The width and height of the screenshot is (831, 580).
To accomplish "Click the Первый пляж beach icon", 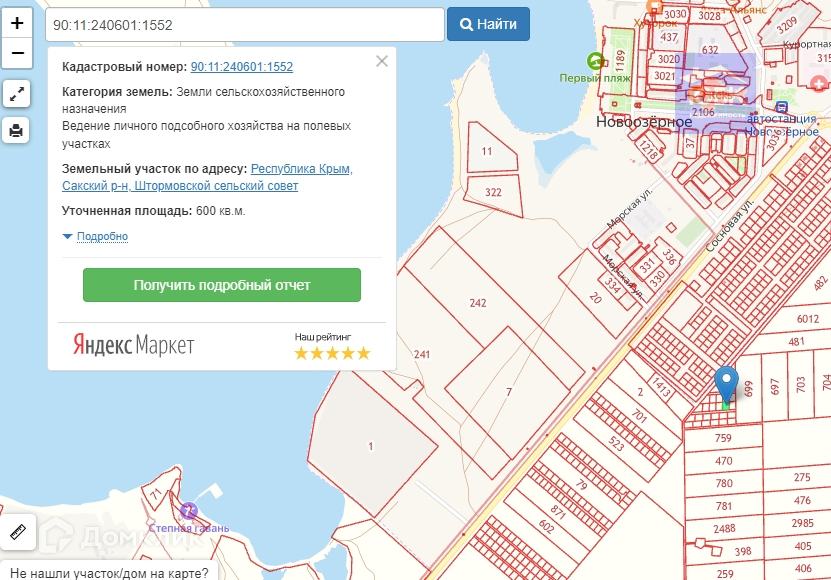I will click(x=596, y=61).
